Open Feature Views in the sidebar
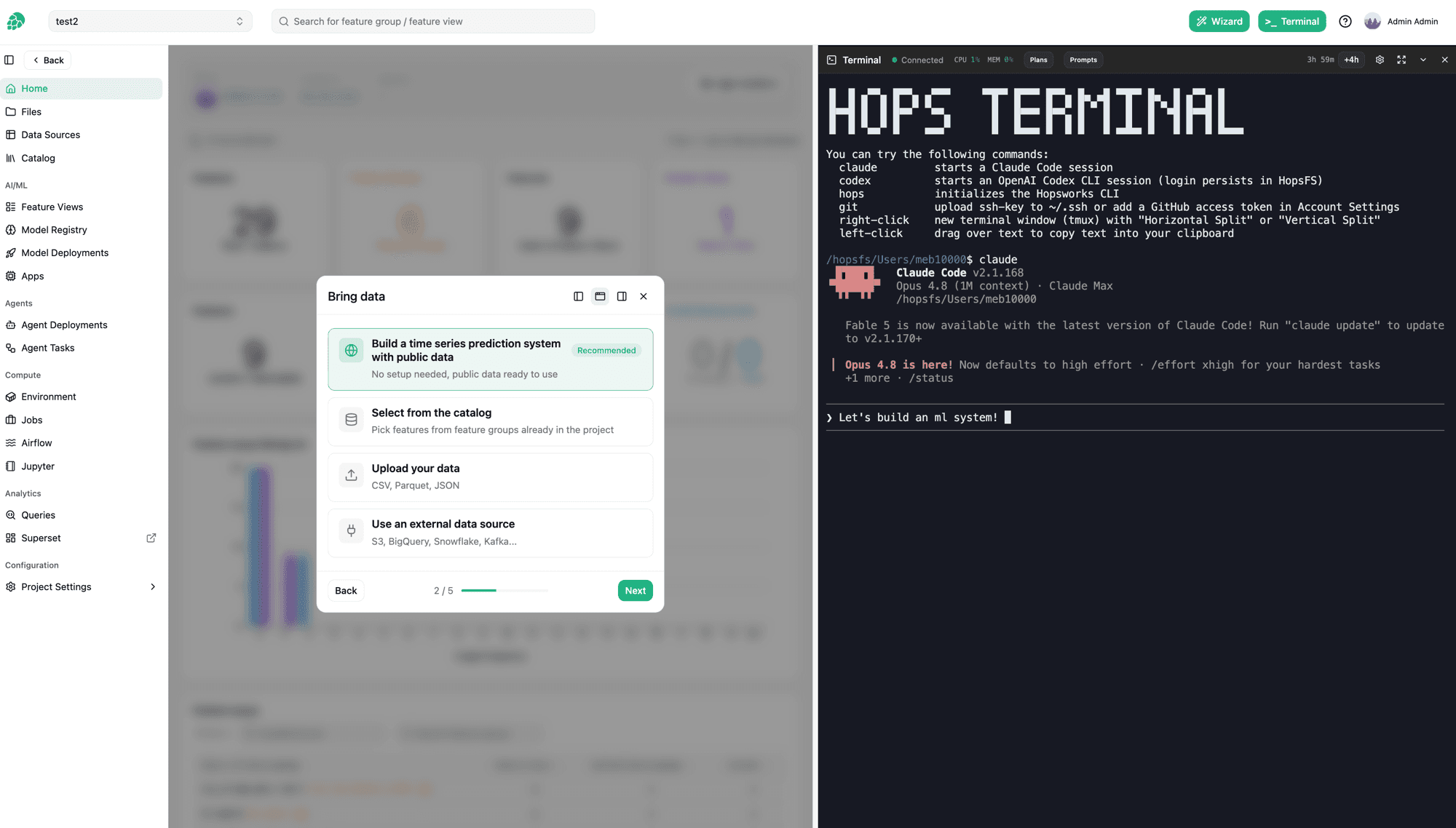 [82, 207]
